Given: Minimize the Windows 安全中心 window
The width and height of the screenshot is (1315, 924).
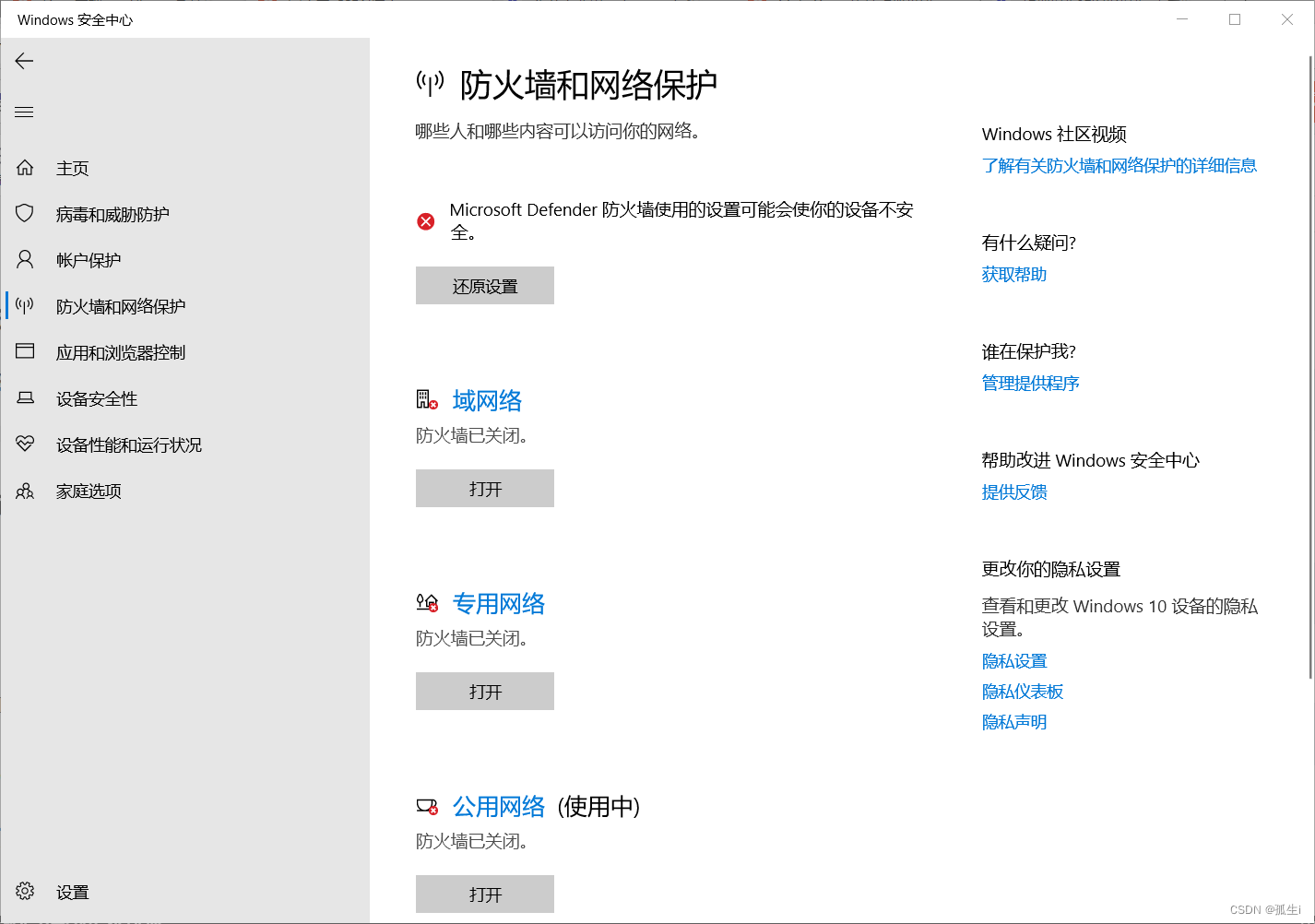Looking at the screenshot, I should 1182,19.
